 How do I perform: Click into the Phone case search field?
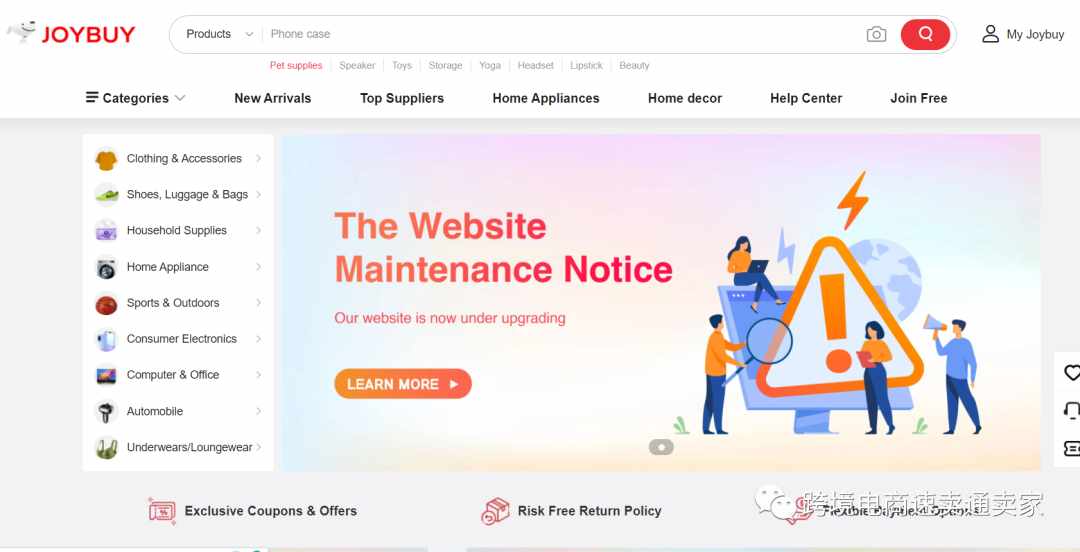coord(561,34)
